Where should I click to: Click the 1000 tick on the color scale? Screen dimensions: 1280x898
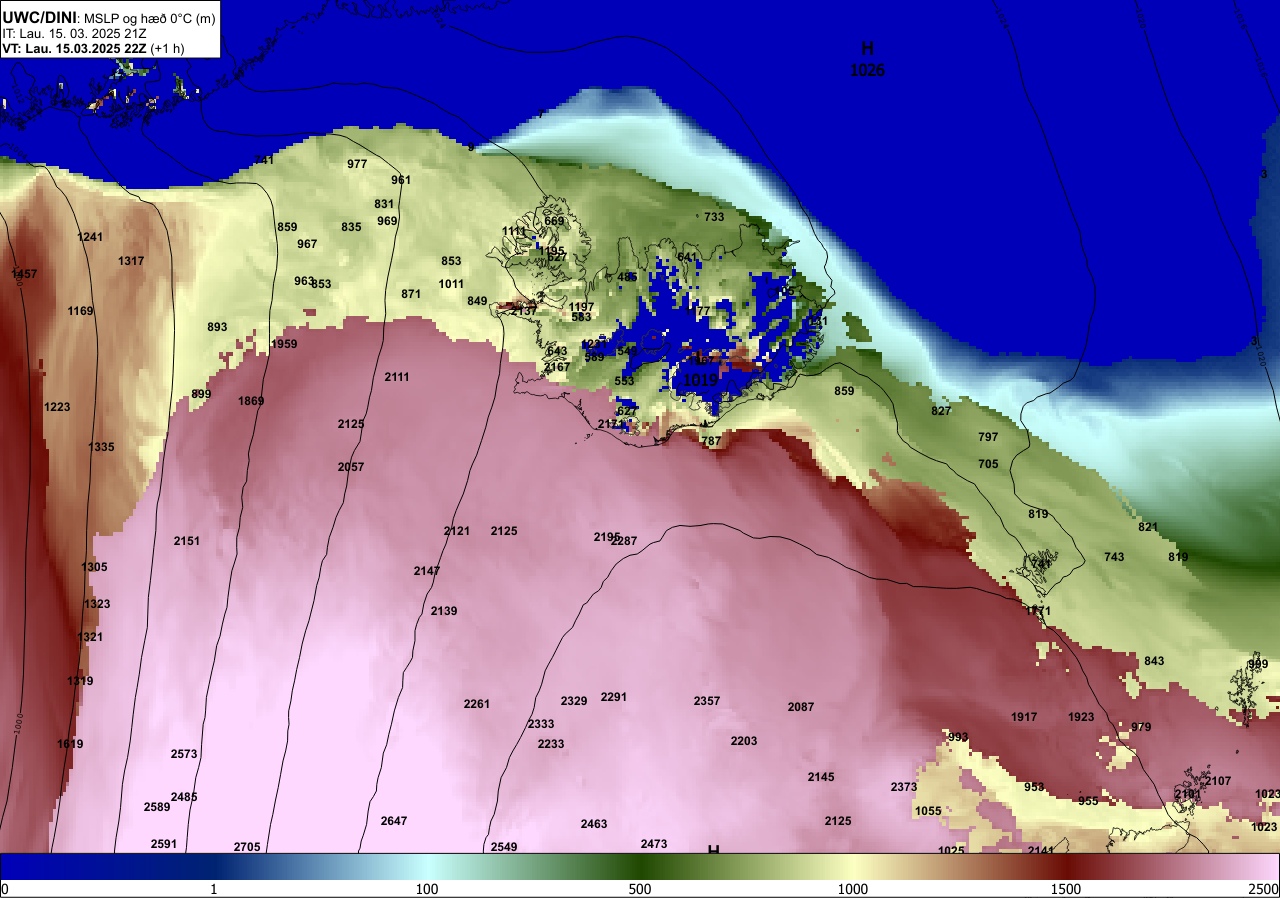click(853, 889)
